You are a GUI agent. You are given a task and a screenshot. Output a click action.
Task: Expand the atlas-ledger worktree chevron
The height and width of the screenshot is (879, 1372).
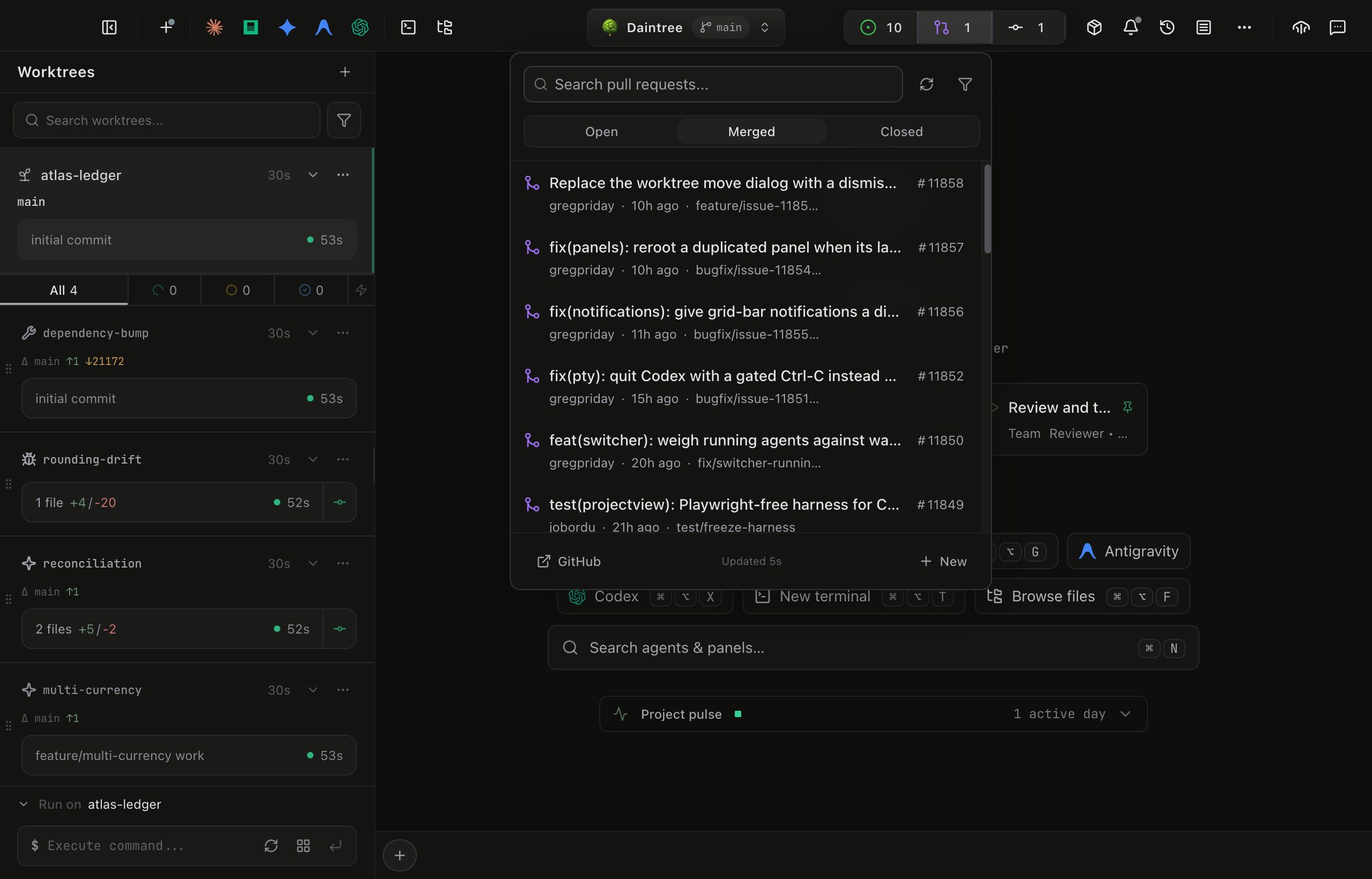pos(313,175)
